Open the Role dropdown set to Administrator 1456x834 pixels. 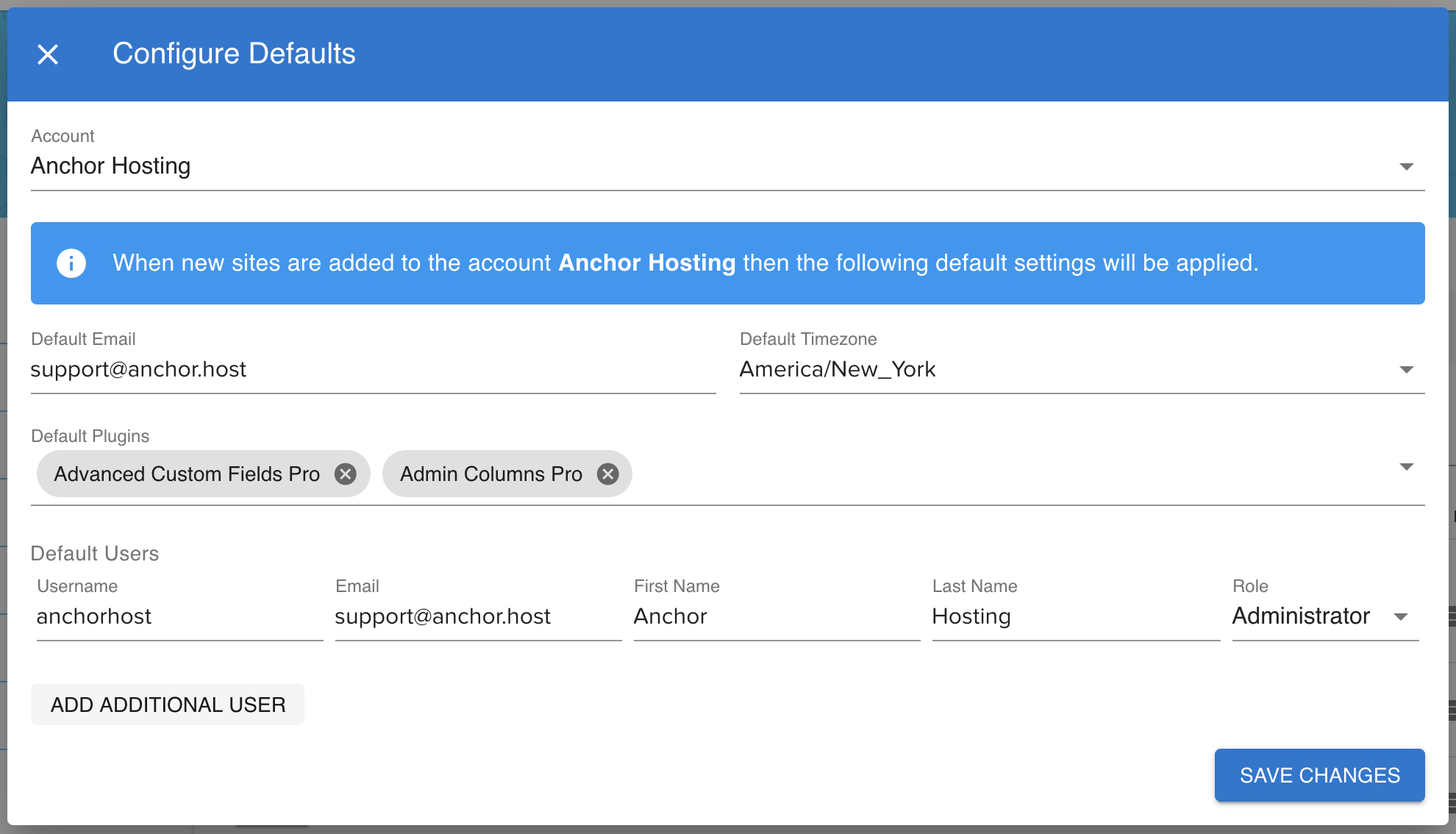coord(1325,616)
